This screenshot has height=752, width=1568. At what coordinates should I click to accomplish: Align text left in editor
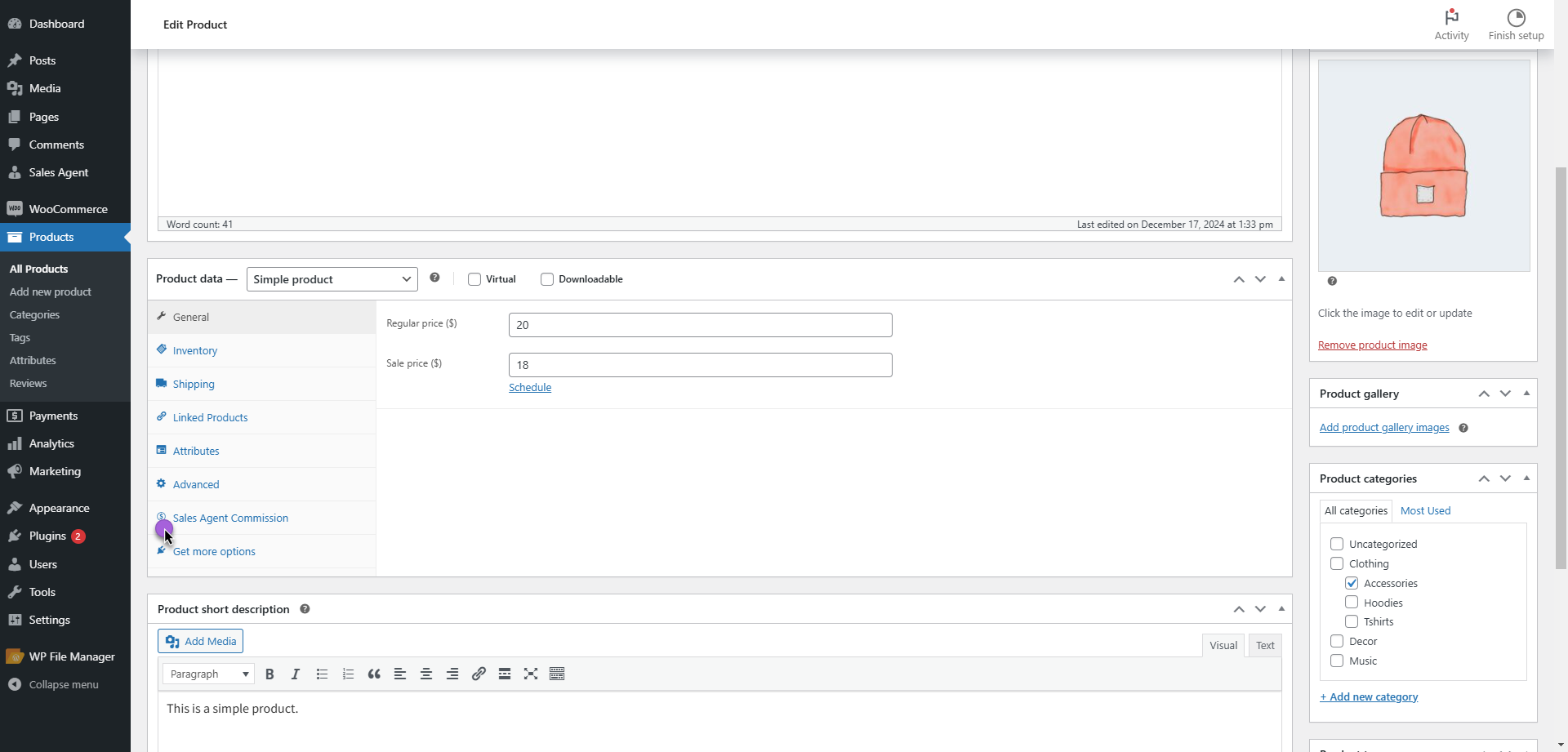(x=400, y=674)
